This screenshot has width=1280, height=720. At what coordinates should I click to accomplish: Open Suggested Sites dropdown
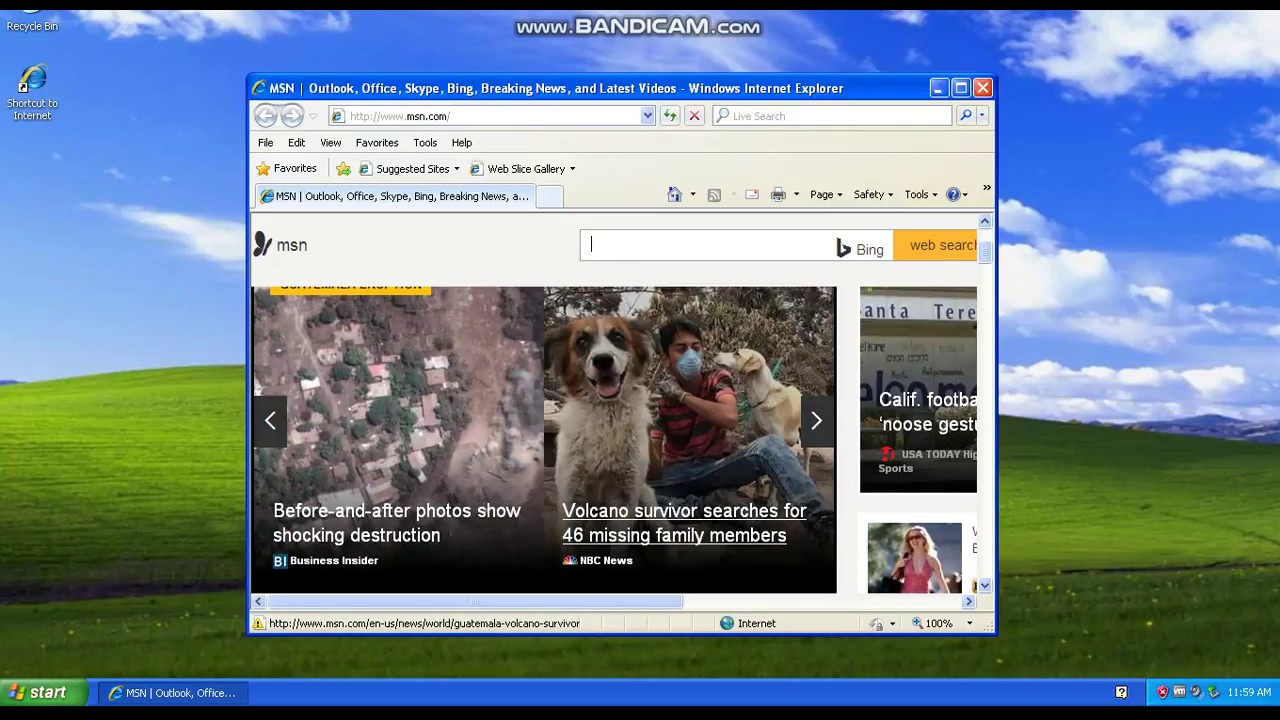pyautogui.click(x=408, y=169)
